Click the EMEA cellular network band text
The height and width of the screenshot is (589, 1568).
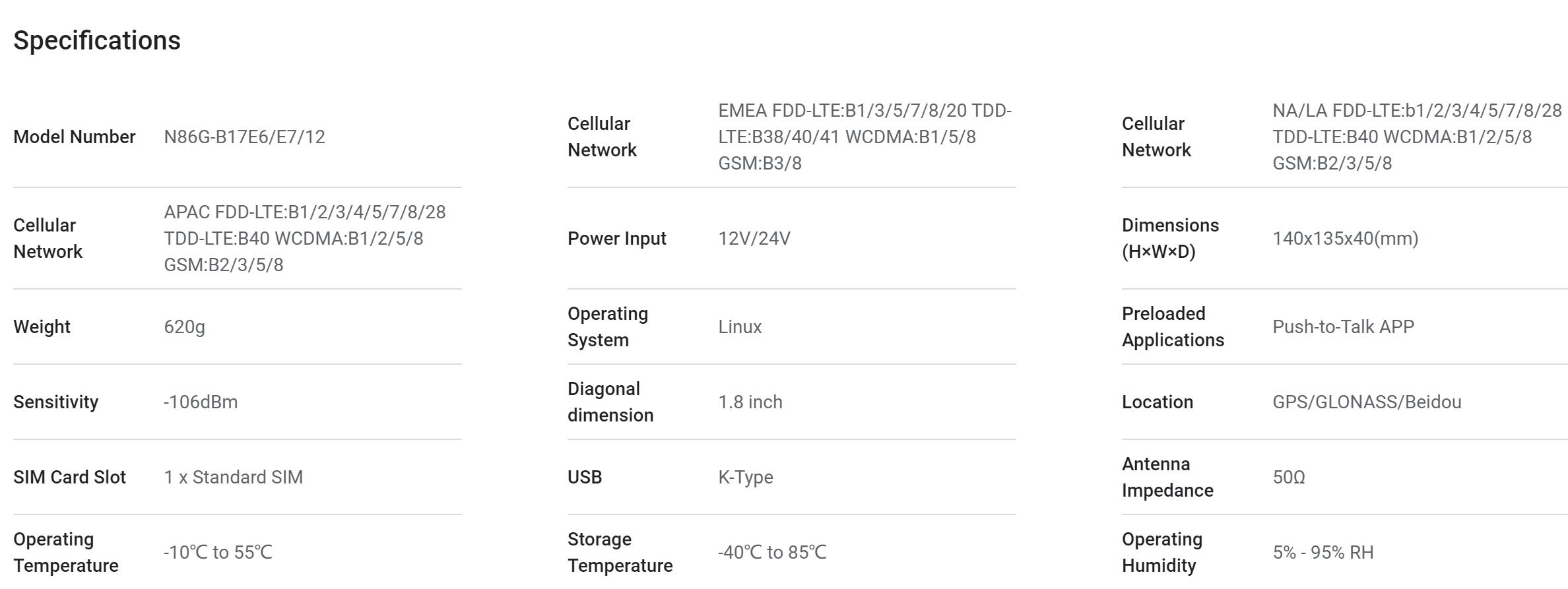pos(865,137)
